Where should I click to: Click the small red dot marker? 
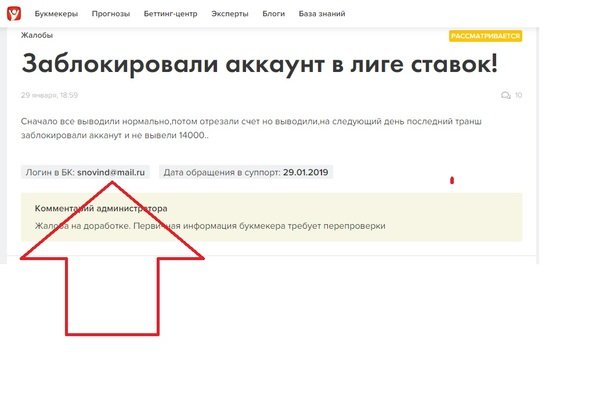pyautogui.click(x=452, y=181)
